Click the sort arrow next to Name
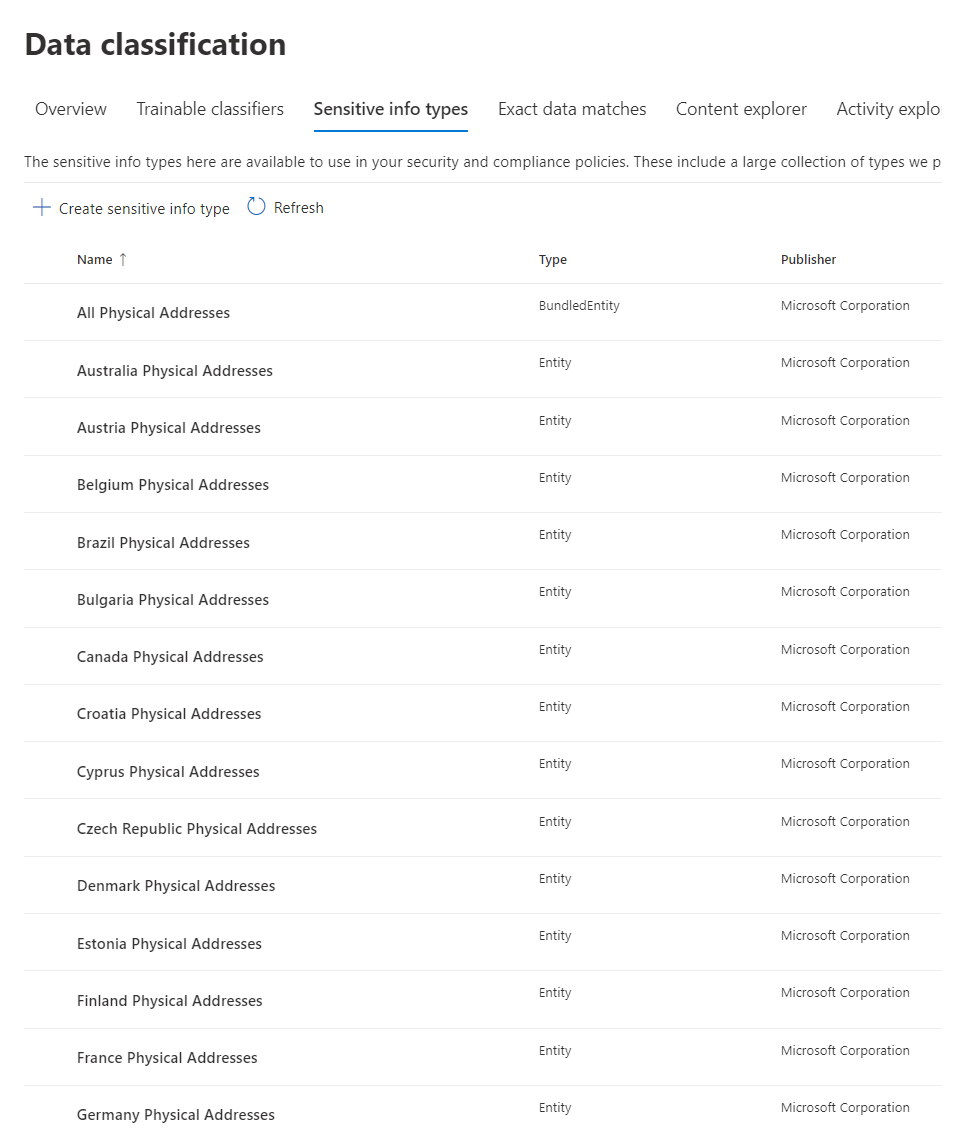Screen dimensions: 954x1138 (123, 260)
